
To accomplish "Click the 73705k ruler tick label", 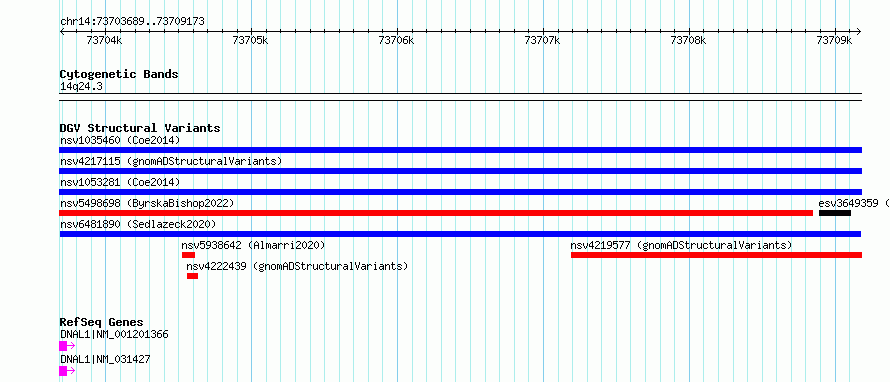I will pos(250,40).
